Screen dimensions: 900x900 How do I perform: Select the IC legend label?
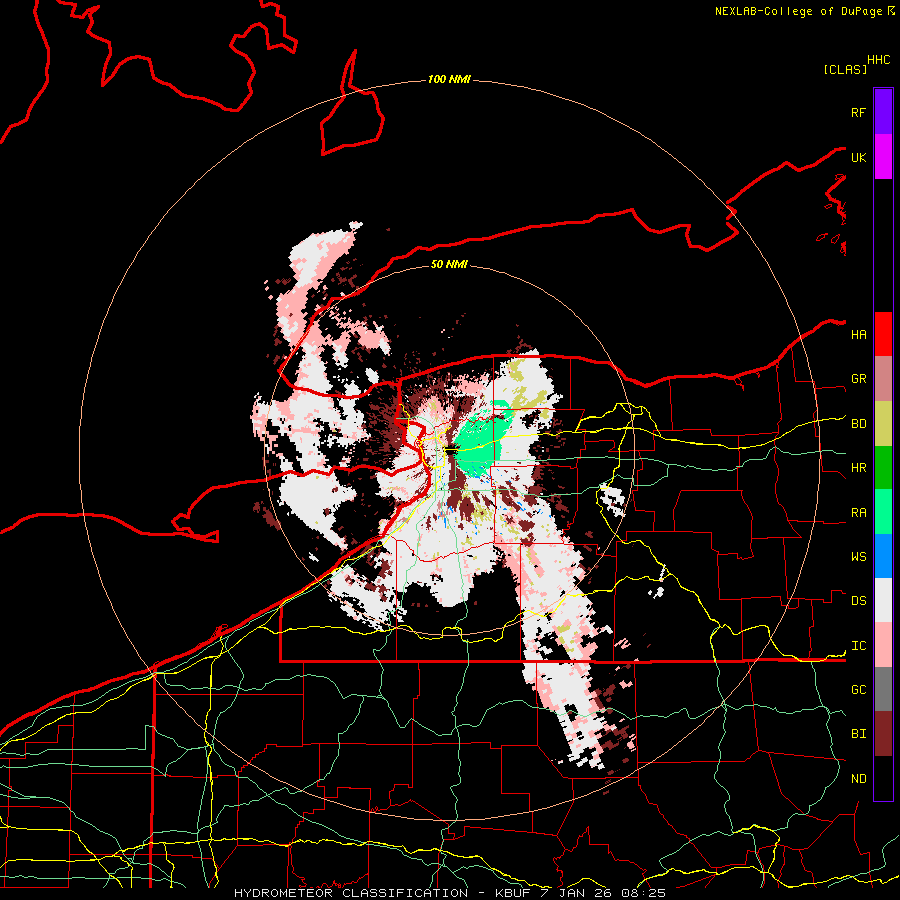click(x=858, y=646)
